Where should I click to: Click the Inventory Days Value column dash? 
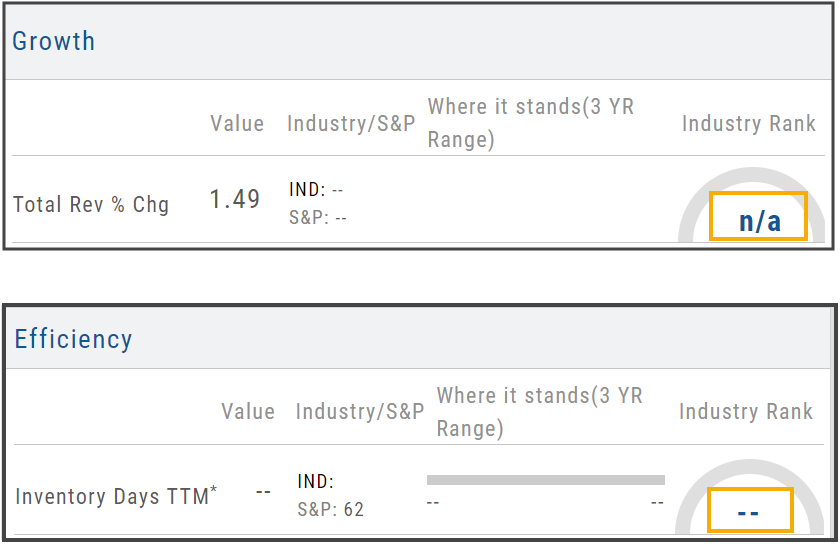264,492
